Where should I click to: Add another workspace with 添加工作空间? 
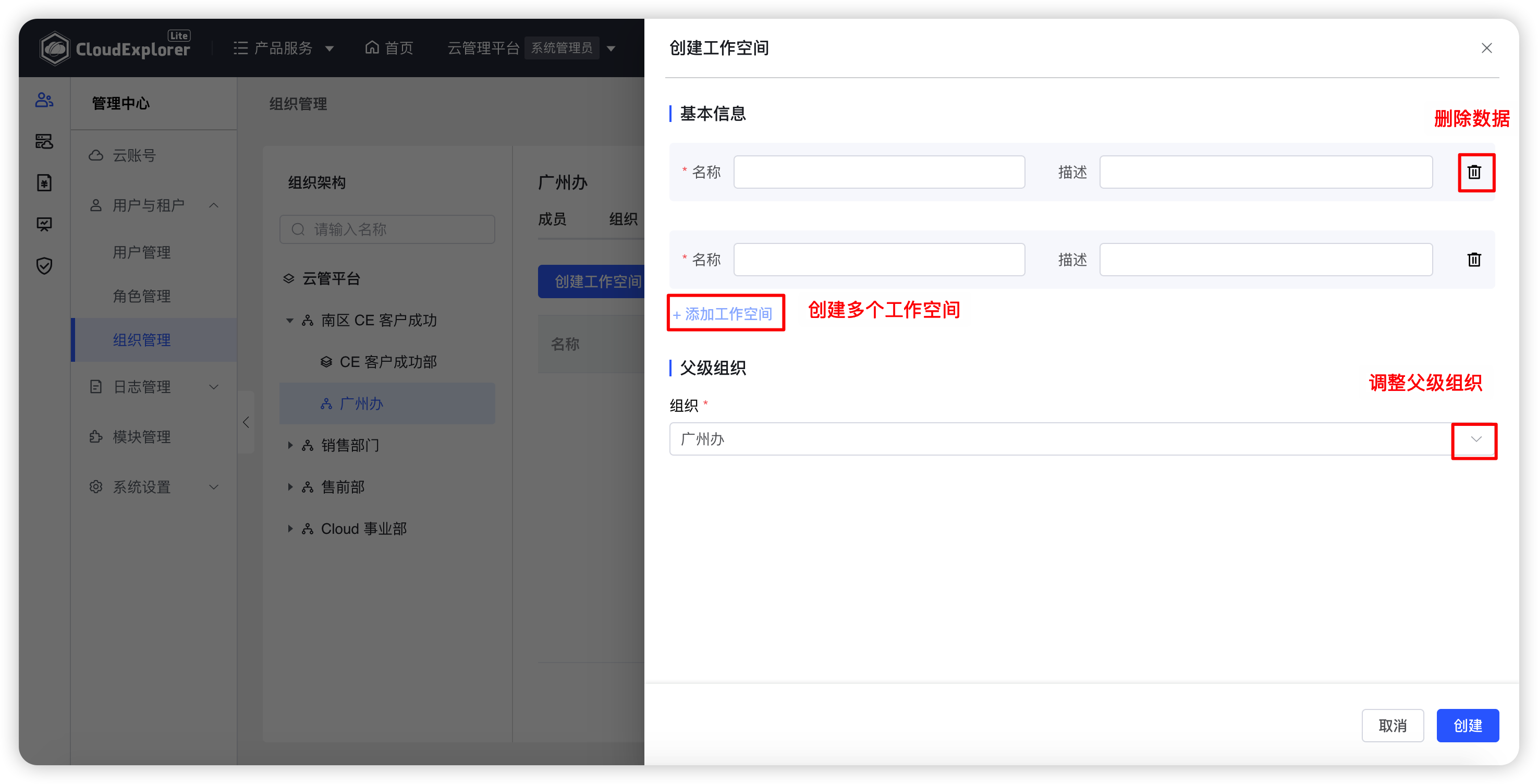723,313
